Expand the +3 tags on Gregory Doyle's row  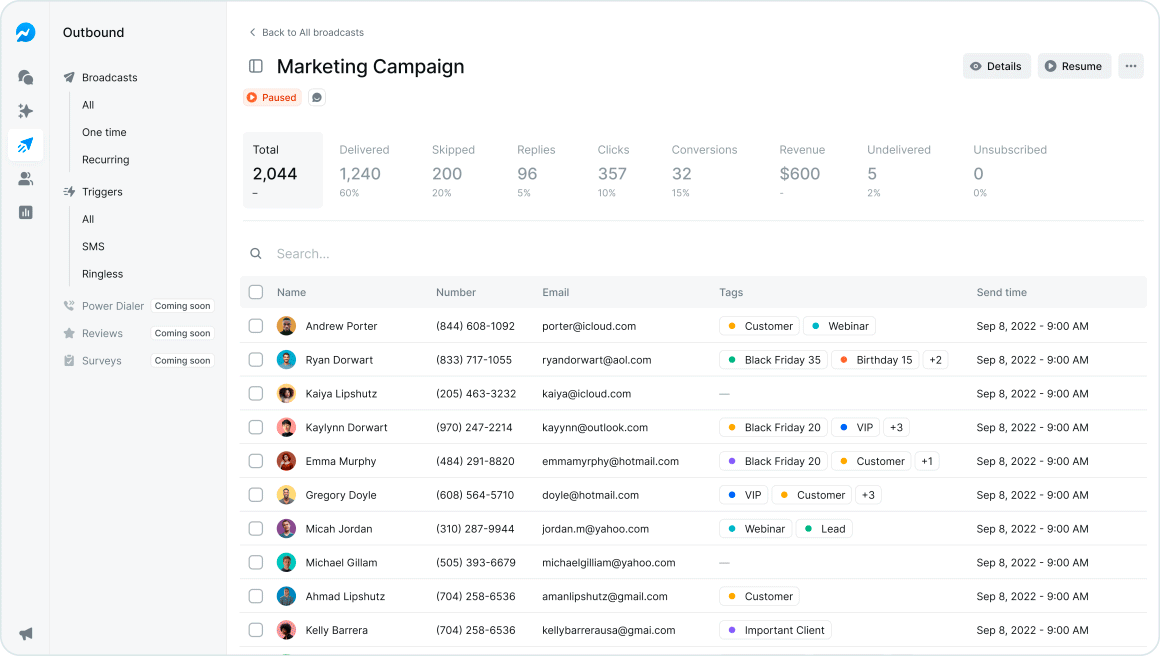click(869, 495)
